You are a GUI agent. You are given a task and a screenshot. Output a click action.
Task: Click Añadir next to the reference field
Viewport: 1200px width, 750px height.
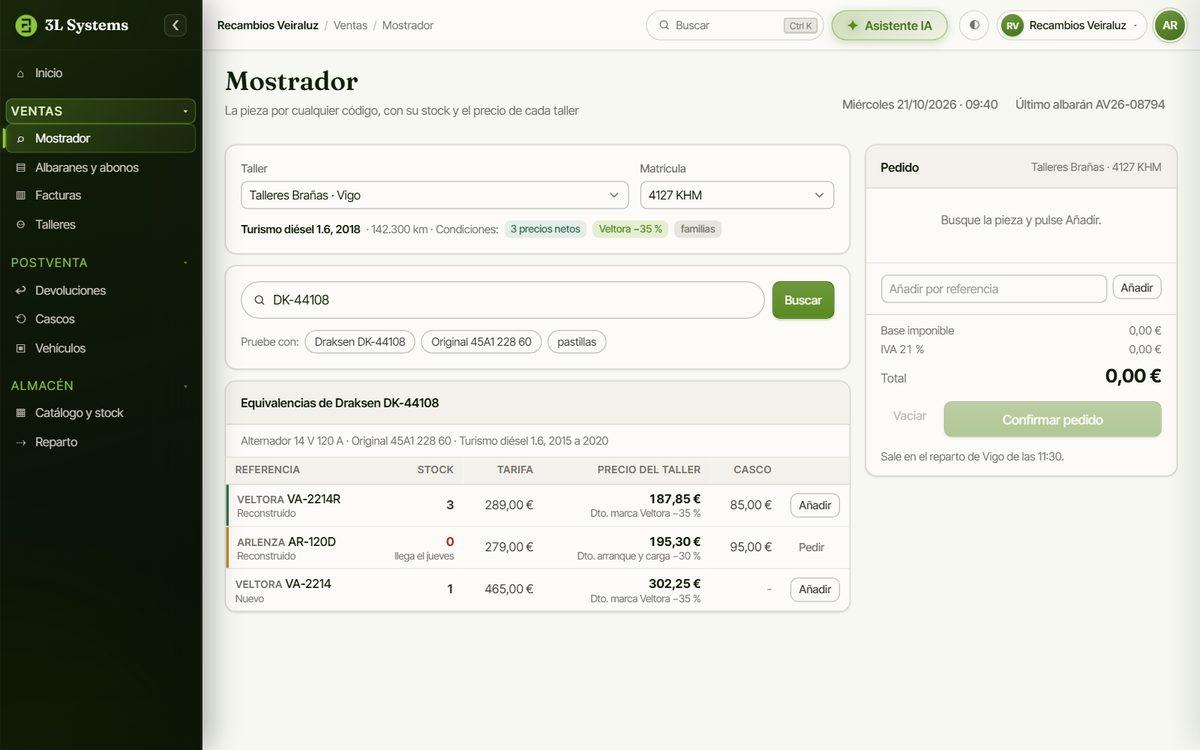[x=1137, y=288]
